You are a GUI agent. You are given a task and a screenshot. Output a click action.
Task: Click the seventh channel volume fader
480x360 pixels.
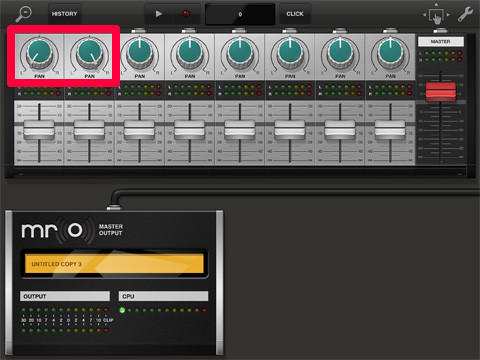click(340, 130)
